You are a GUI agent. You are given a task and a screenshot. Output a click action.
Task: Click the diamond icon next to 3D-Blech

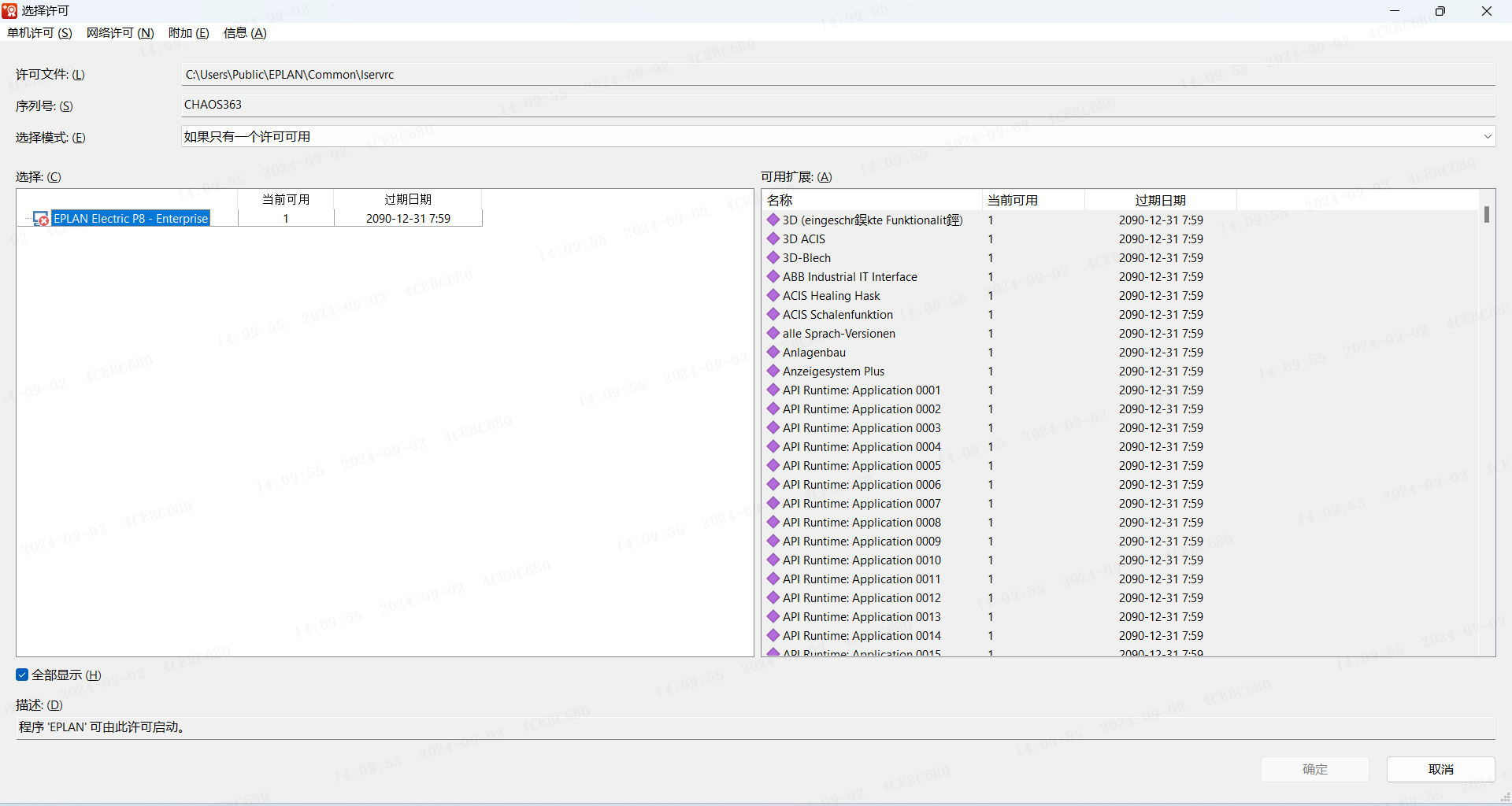click(x=773, y=257)
